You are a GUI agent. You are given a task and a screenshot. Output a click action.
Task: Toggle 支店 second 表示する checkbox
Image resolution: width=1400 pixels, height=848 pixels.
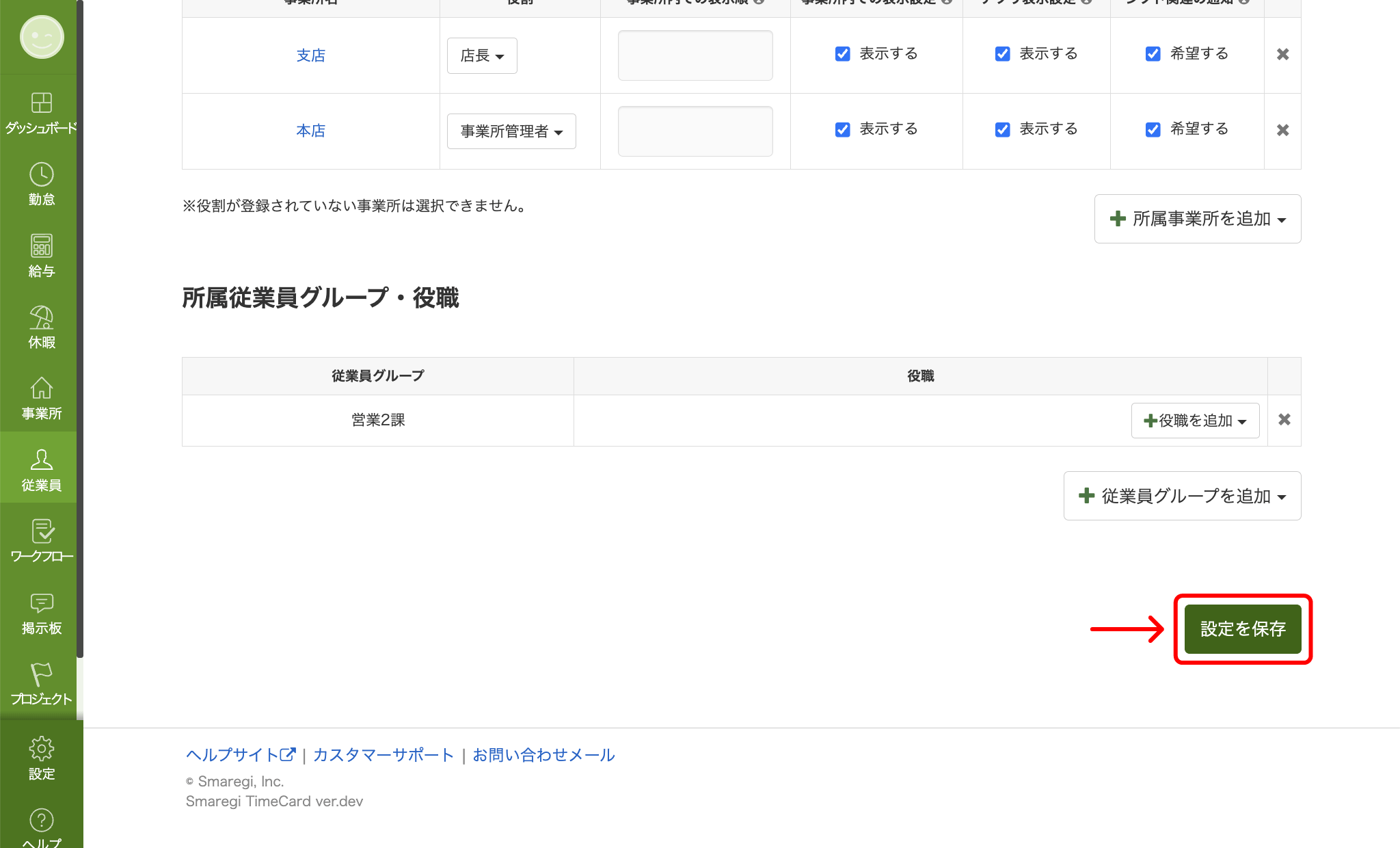[1003, 54]
